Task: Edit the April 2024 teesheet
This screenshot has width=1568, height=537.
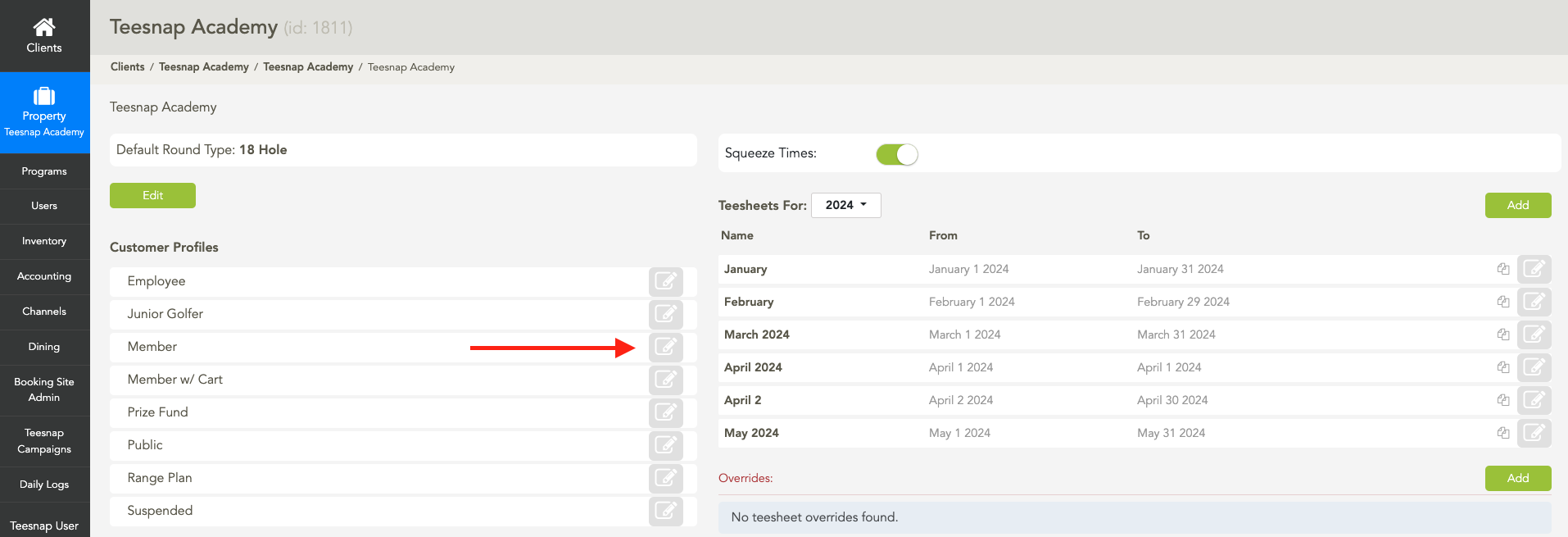Action: tap(1534, 367)
